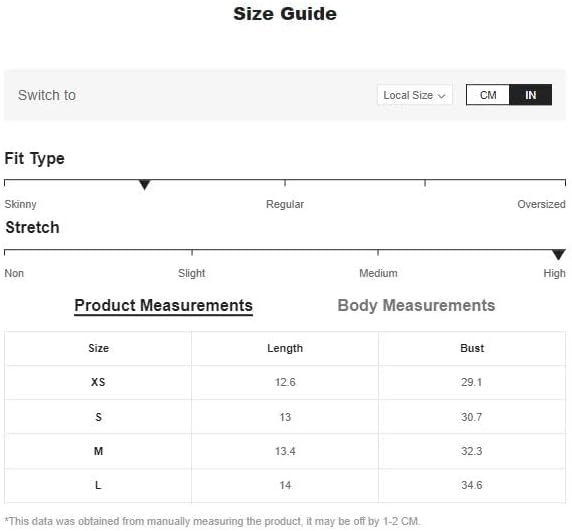Click the Length column header
This screenshot has width=572, height=531.
click(x=285, y=348)
